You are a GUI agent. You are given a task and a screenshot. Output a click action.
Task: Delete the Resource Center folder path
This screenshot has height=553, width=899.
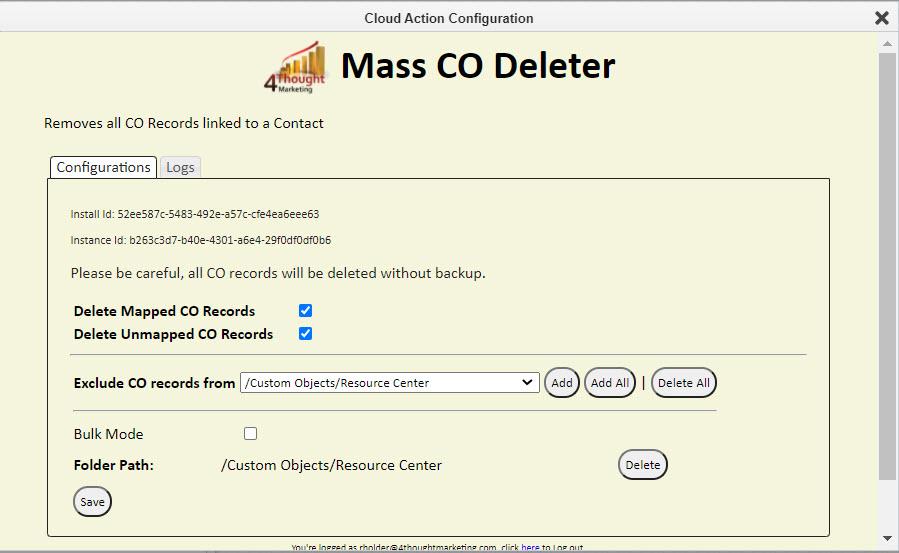pos(643,465)
